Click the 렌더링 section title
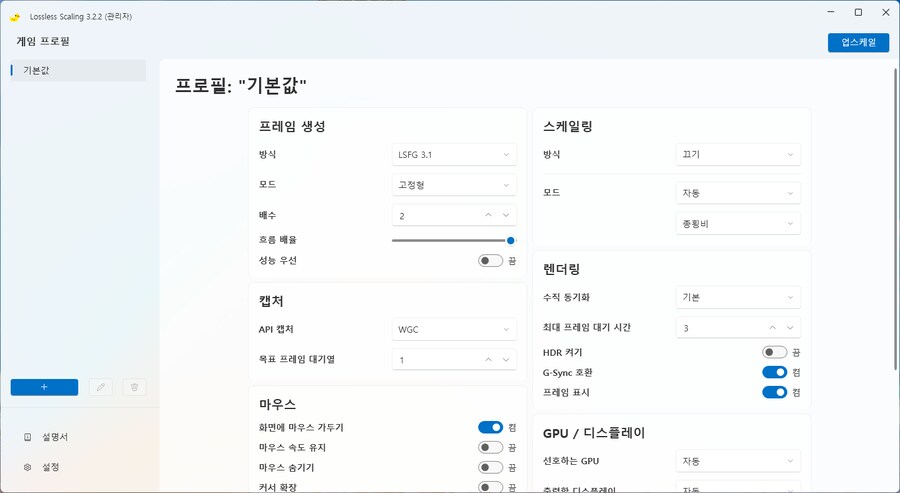Image resolution: width=900 pixels, height=493 pixels. click(x=561, y=269)
